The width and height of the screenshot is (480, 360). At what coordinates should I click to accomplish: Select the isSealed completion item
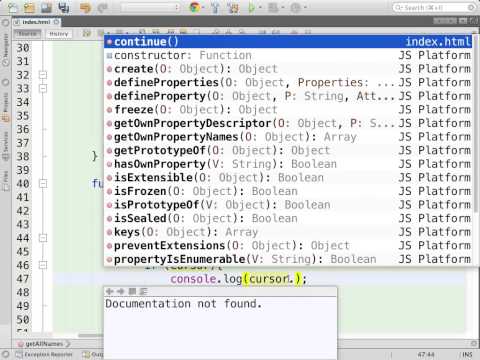click(x=288, y=218)
